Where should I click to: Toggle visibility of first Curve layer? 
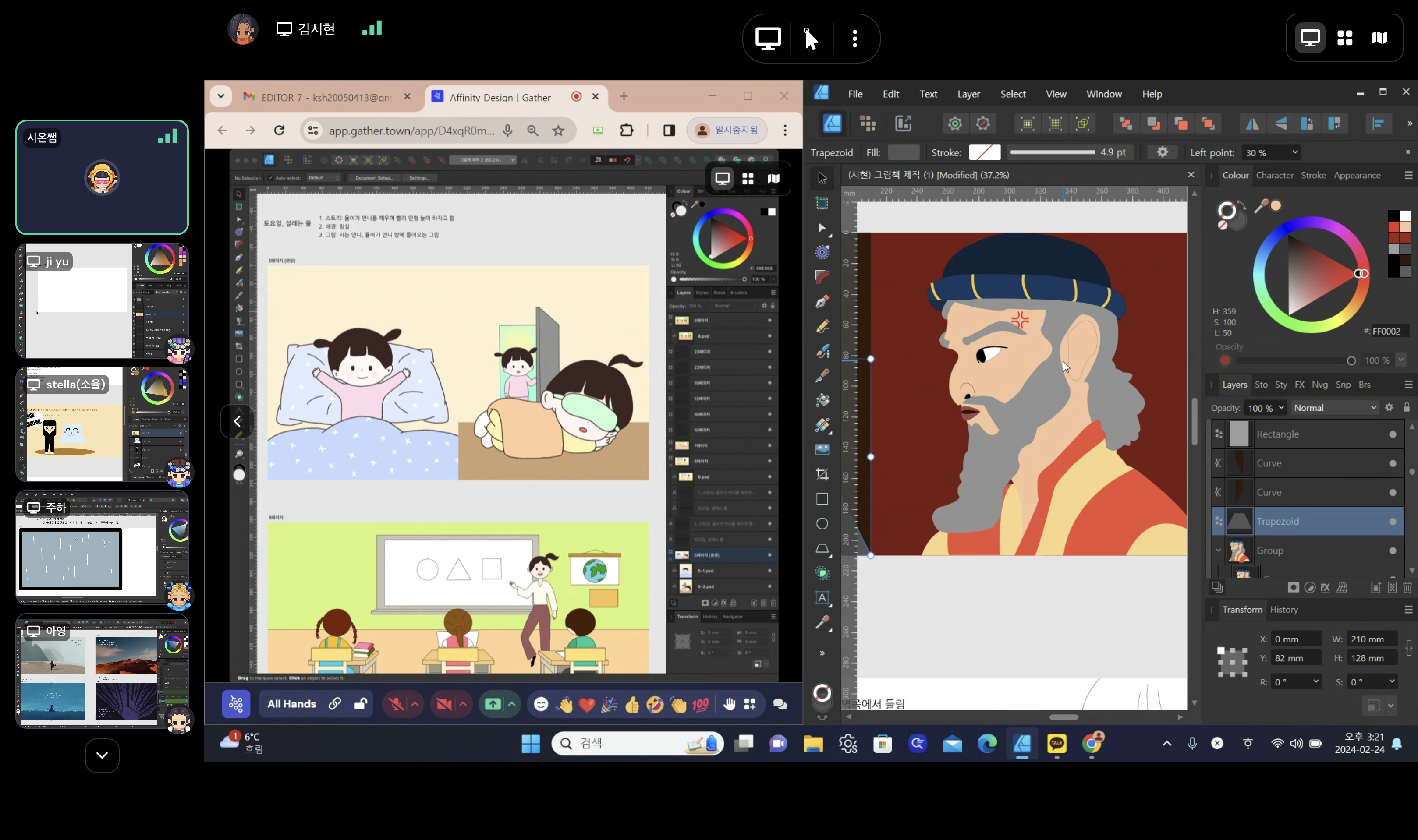tap(1393, 464)
